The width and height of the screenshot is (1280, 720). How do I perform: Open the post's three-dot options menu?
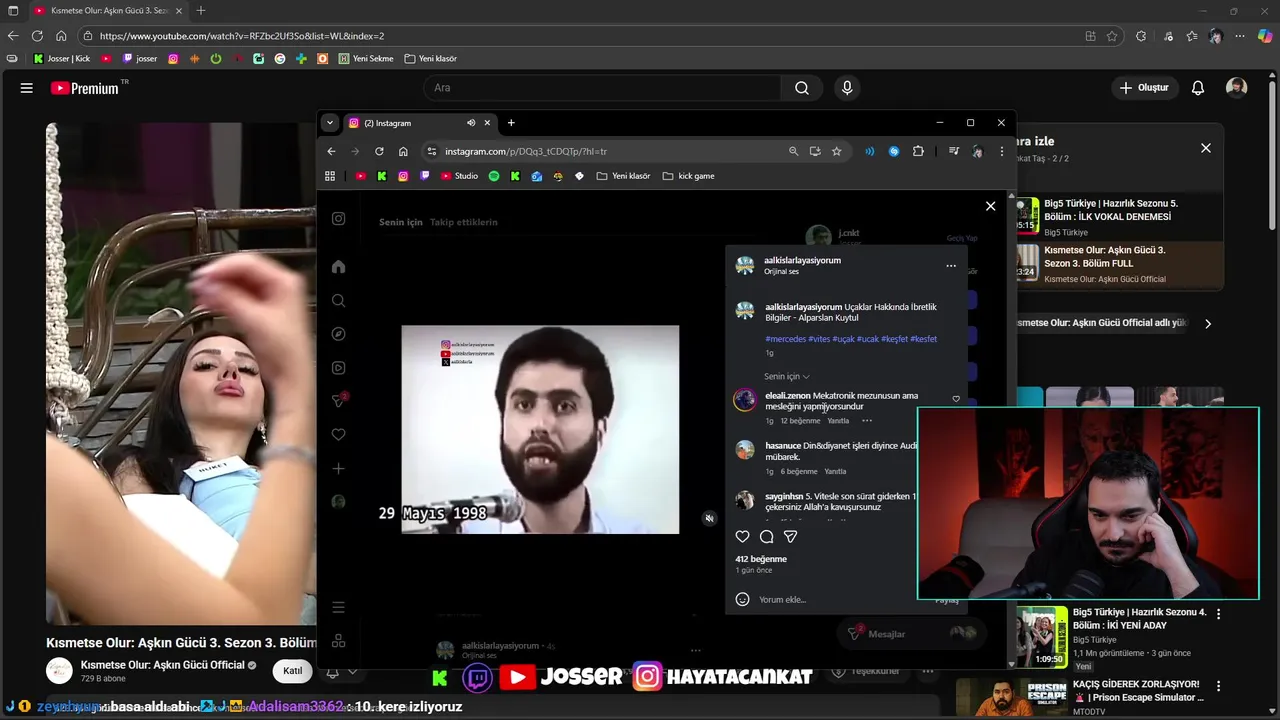tap(951, 266)
